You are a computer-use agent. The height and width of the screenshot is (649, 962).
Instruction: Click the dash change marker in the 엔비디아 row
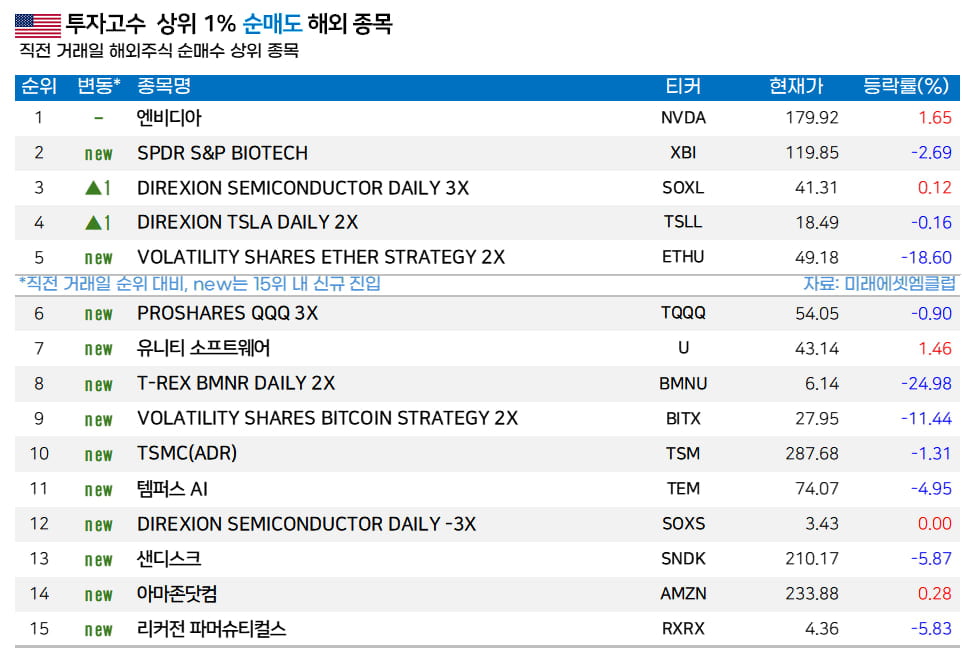click(x=98, y=118)
